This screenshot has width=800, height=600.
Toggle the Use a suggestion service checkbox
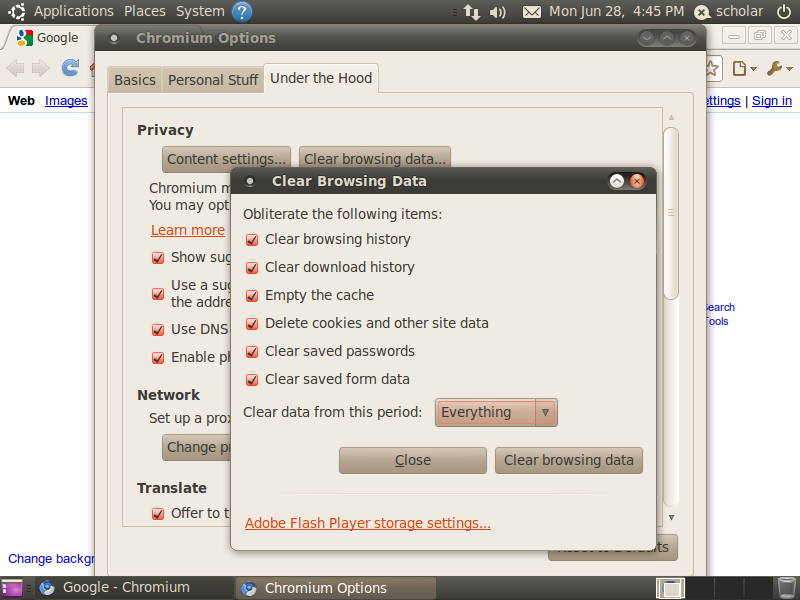(x=158, y=294)
